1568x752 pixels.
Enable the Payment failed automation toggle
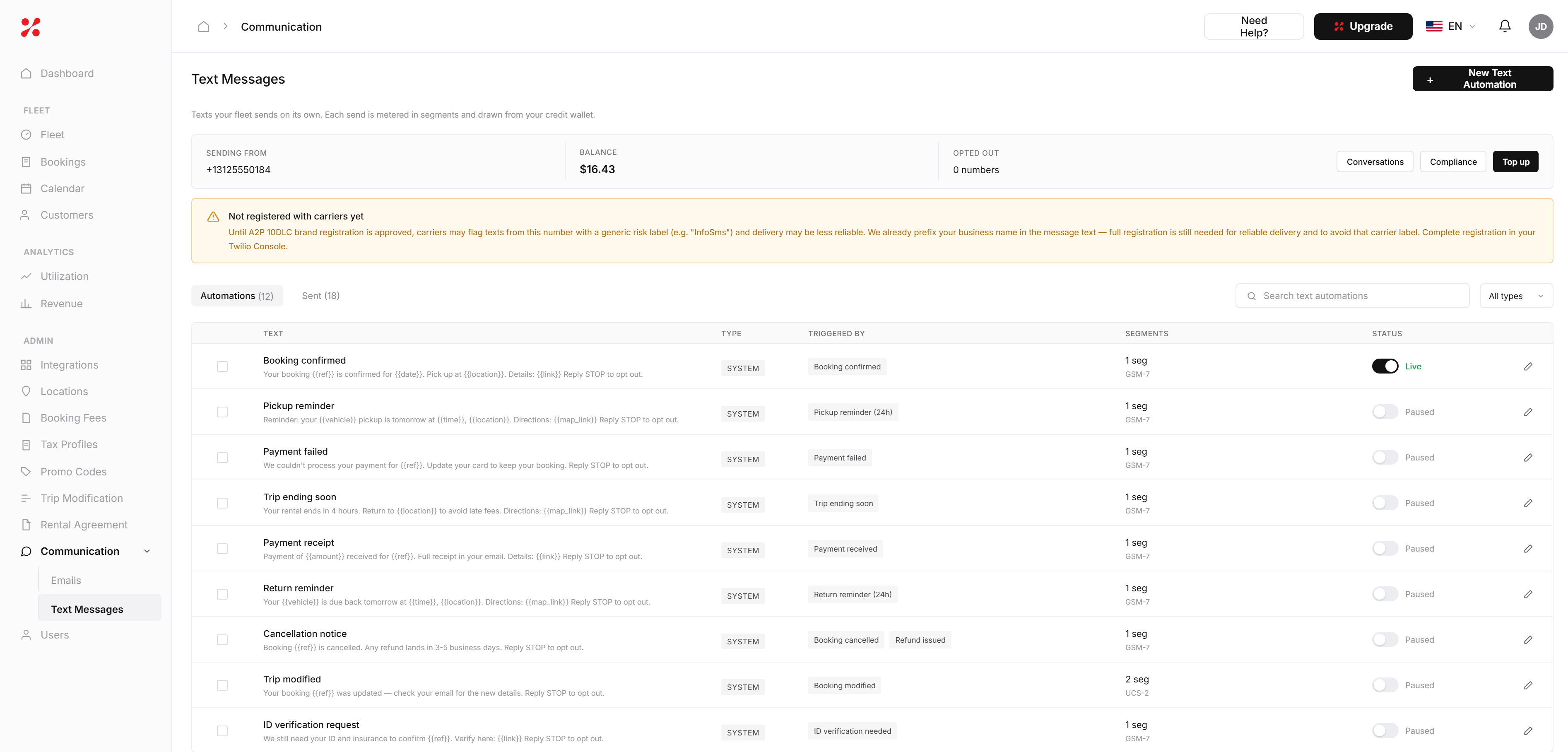1385,457
